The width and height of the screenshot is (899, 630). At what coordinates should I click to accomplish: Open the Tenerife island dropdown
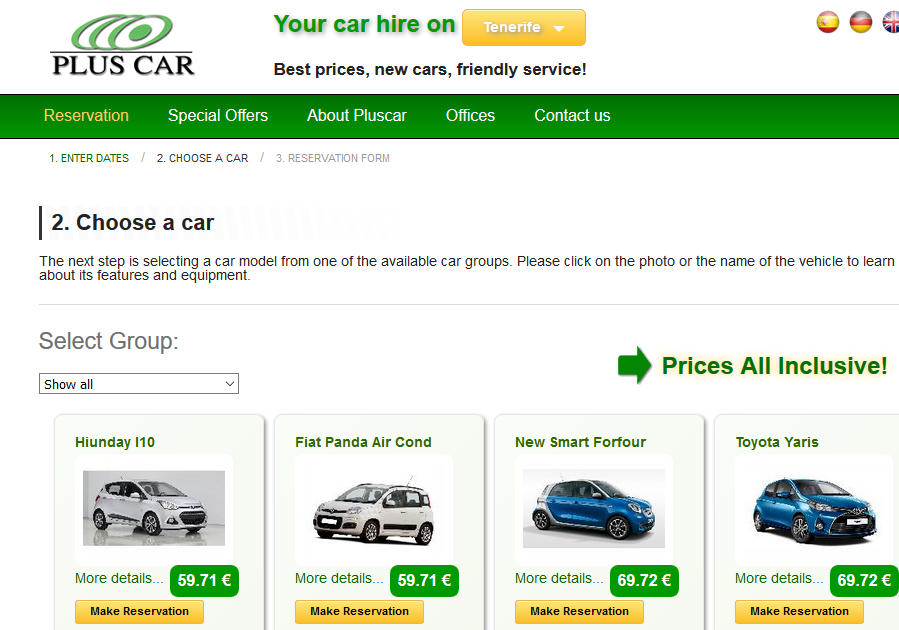523,28
